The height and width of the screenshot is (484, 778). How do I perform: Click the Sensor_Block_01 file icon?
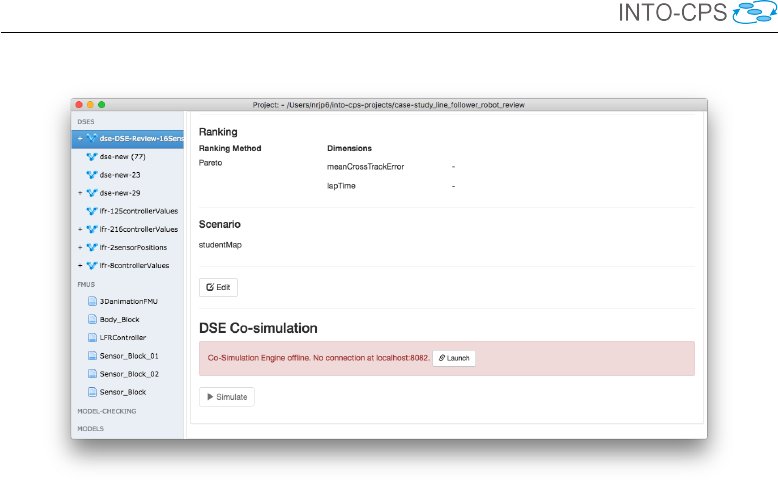[92, 355]
